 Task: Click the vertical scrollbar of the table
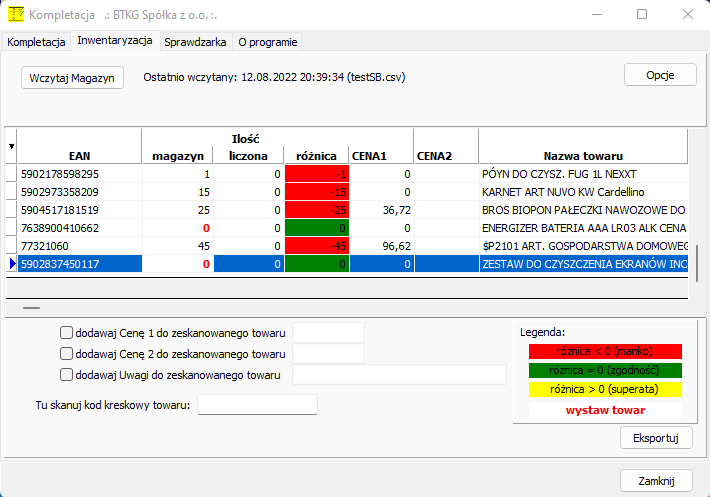(698, 215)
